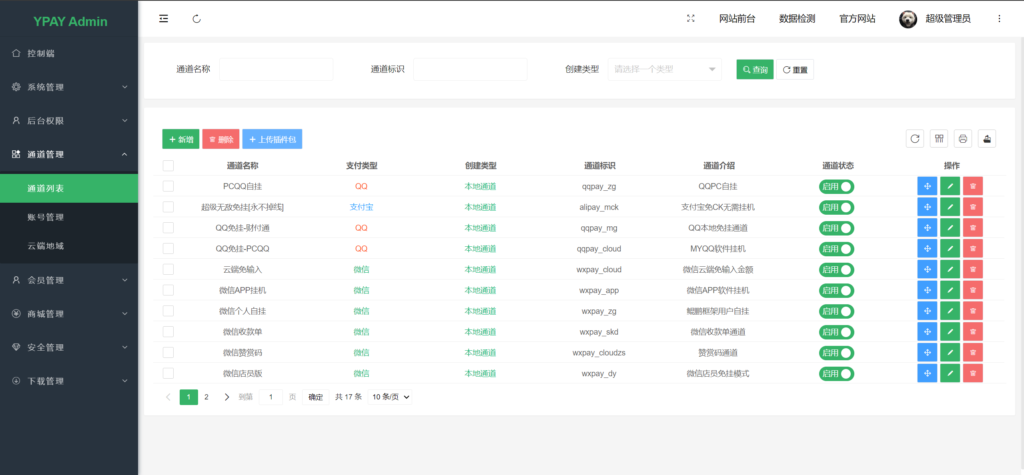Open the vertical three-dots more menu
This screenshot has height=475, width=1024.
999,19
